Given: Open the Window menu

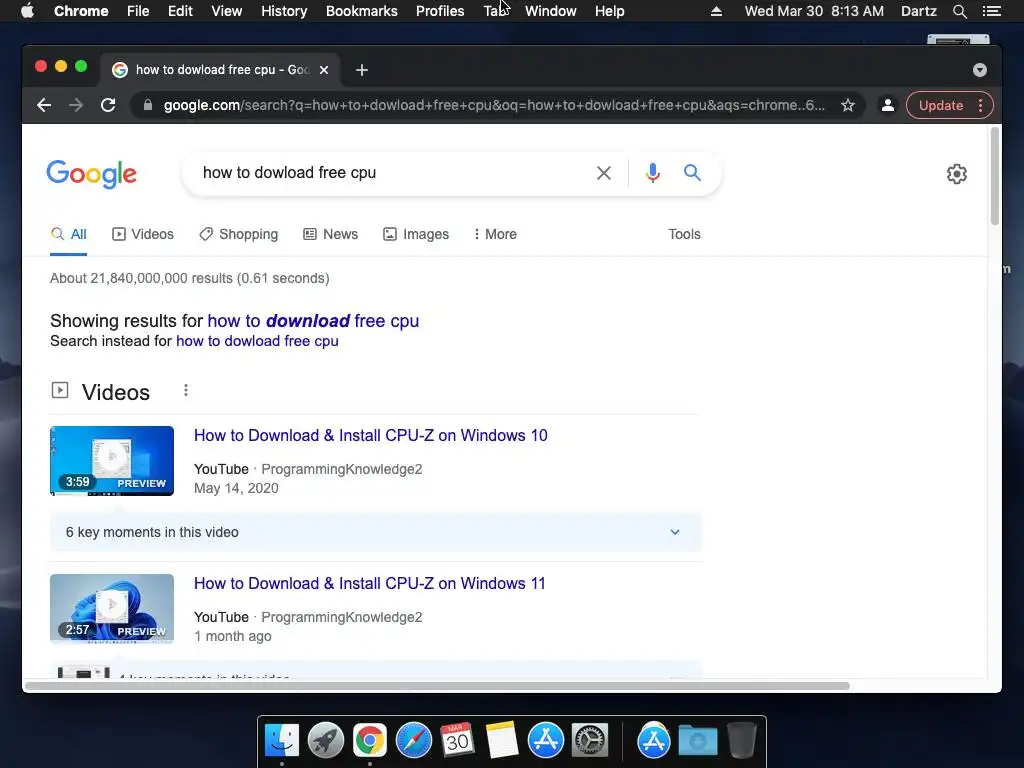Looking at the screenshot, I should [551, 11].
